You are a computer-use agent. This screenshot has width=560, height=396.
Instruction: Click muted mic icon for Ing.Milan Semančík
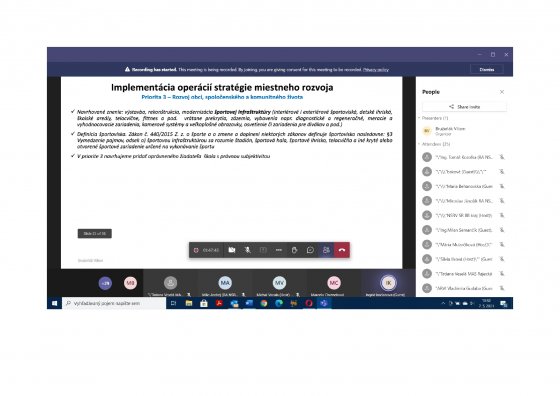point(502,230)
